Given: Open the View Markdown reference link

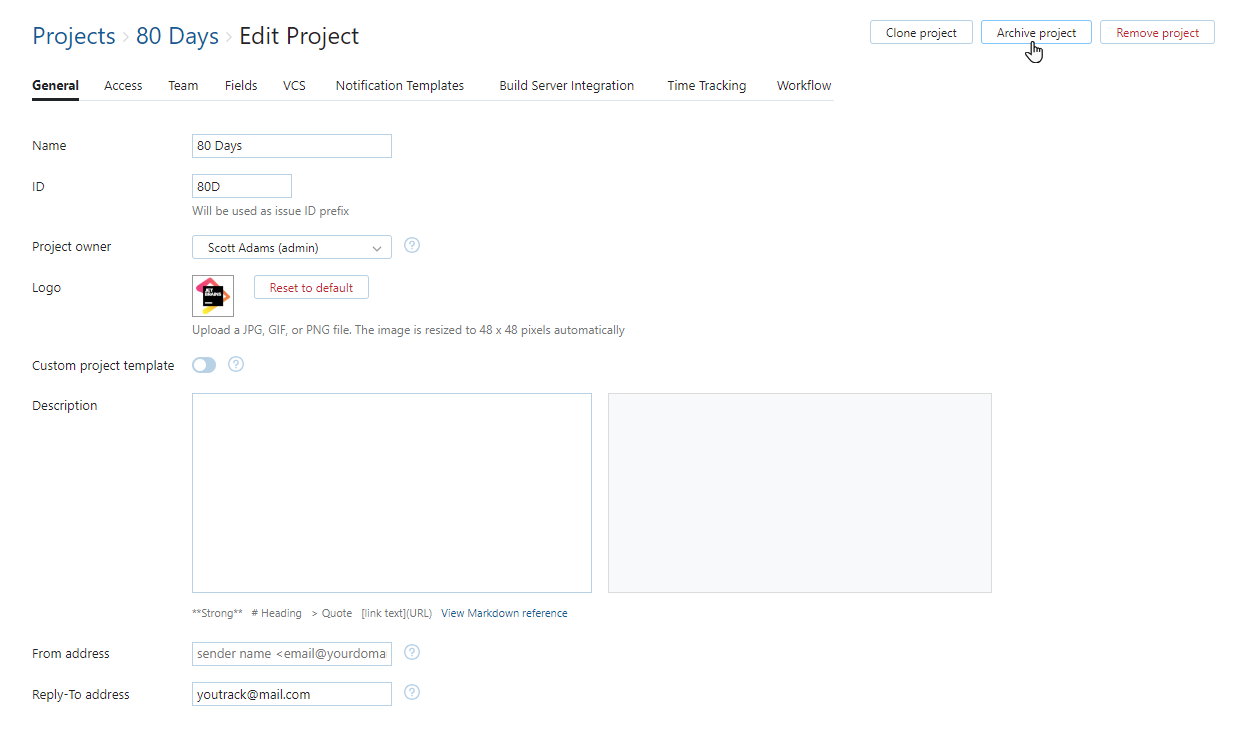Looking at the screenshot, I should pos(503,612).
